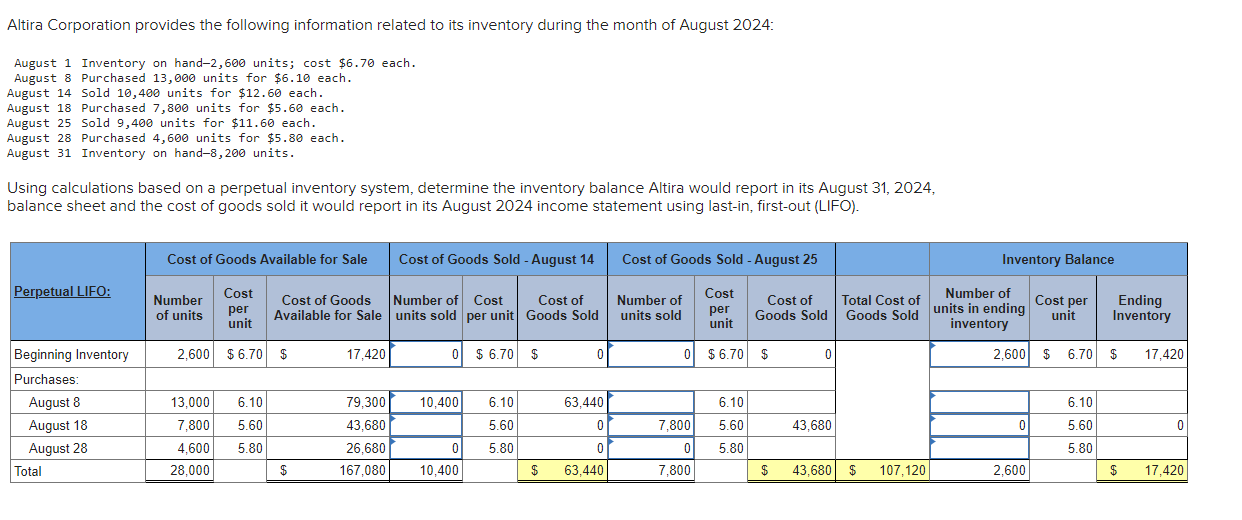This screenshot has width=1242, height=520.
Task: Click August 8 Cost of Goods Available 79,300 cell
Action: tap(329, 402)
